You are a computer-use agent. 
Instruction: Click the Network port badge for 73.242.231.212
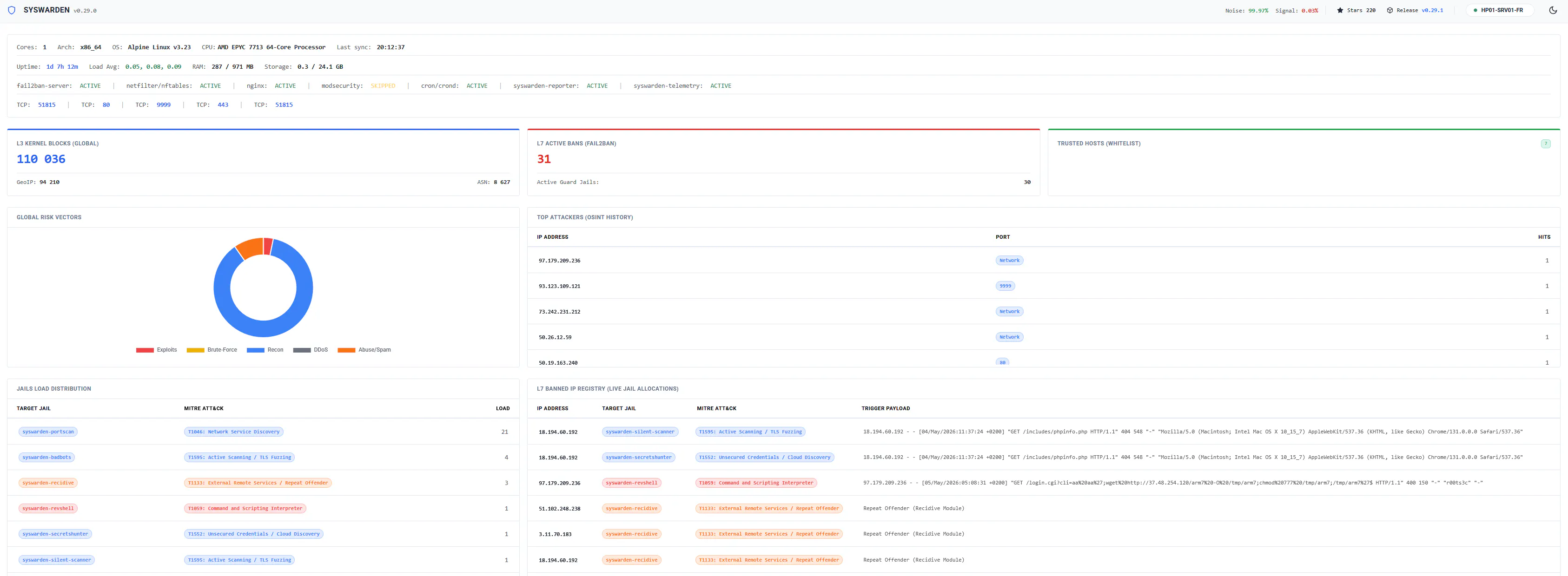(x=1009, y=311)
